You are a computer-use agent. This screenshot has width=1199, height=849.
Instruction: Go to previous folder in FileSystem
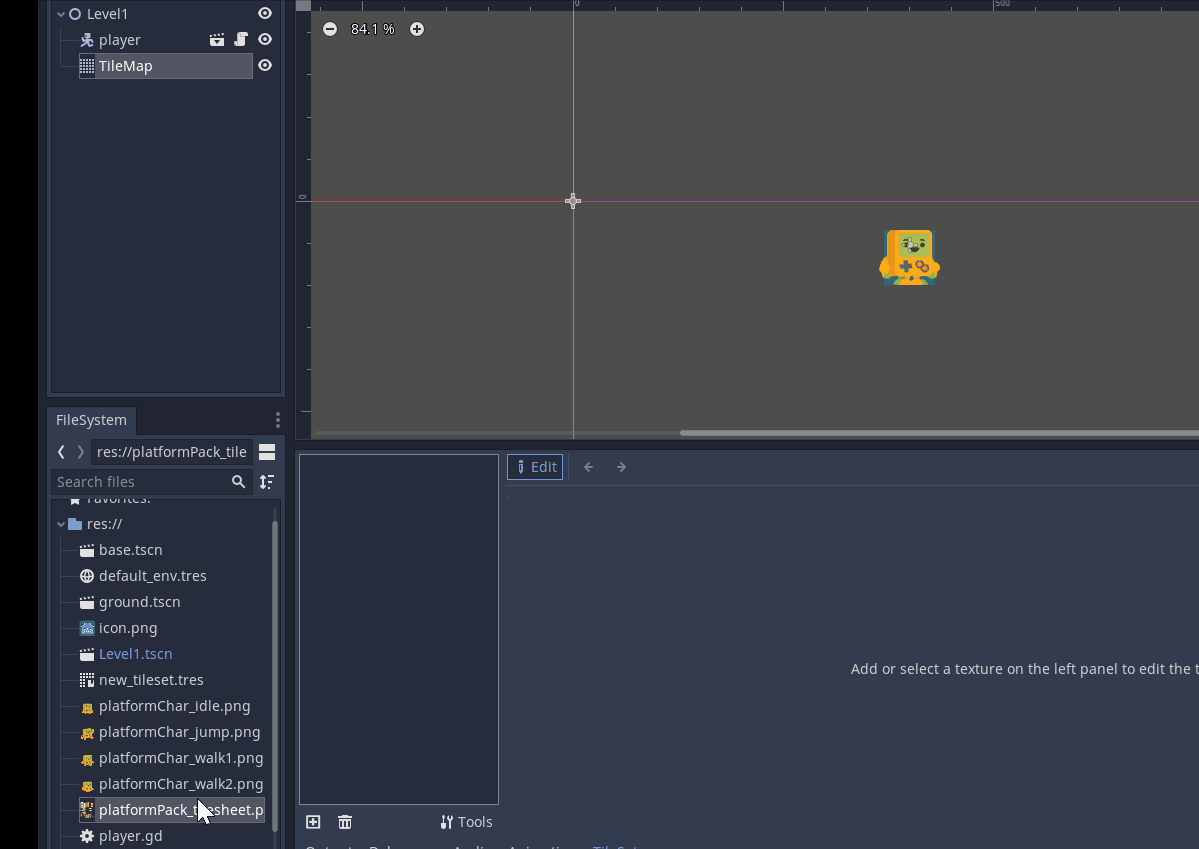click(x=61, y=452)
